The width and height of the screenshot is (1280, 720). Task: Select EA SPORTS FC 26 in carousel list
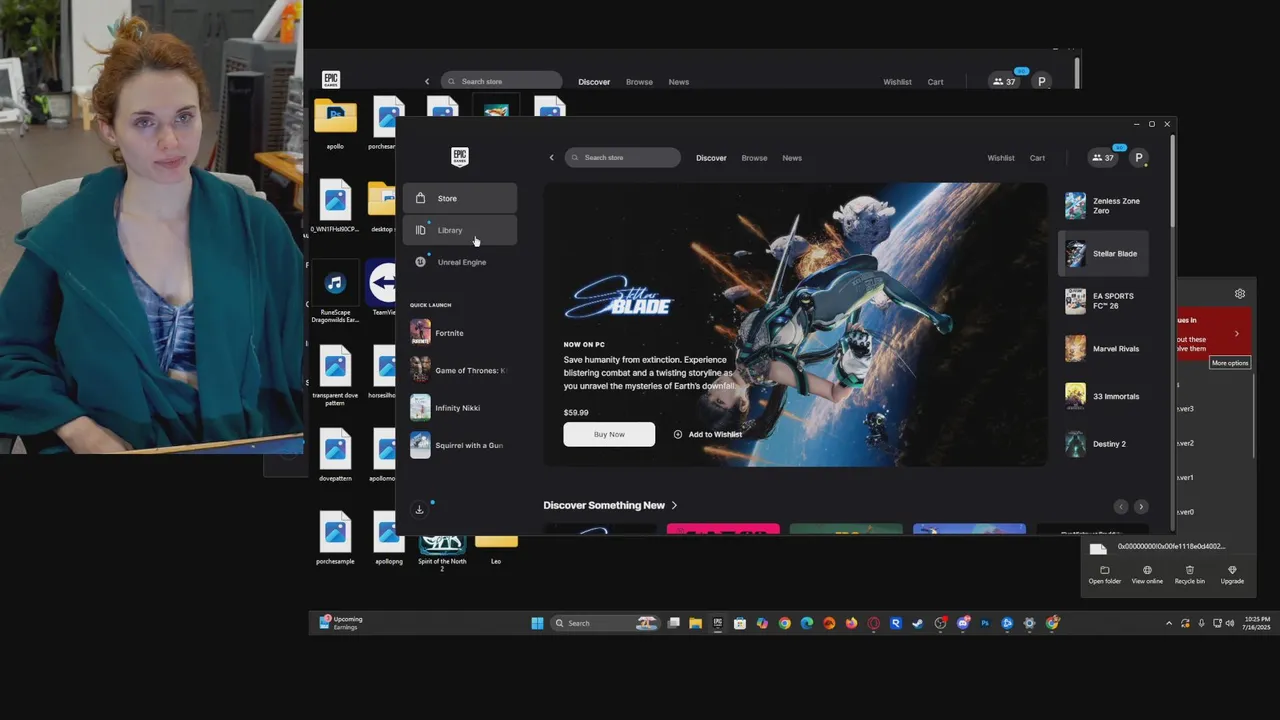coord(1105,301)
